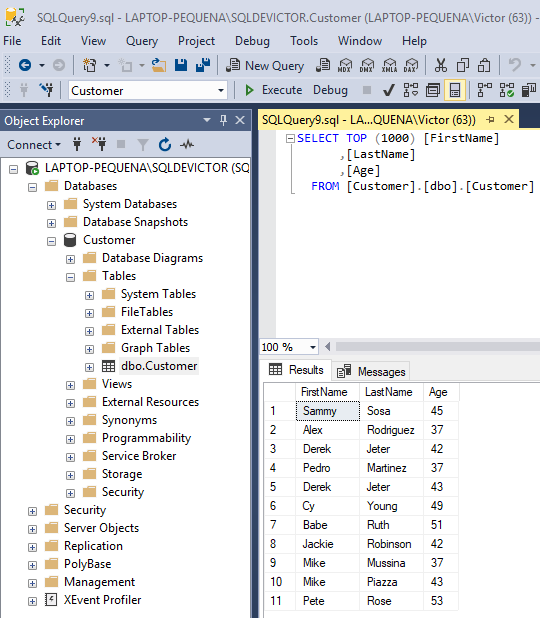This screenshot has height=618, width=540.
Task: Click the Query Options icon
Action: (433, 90)
